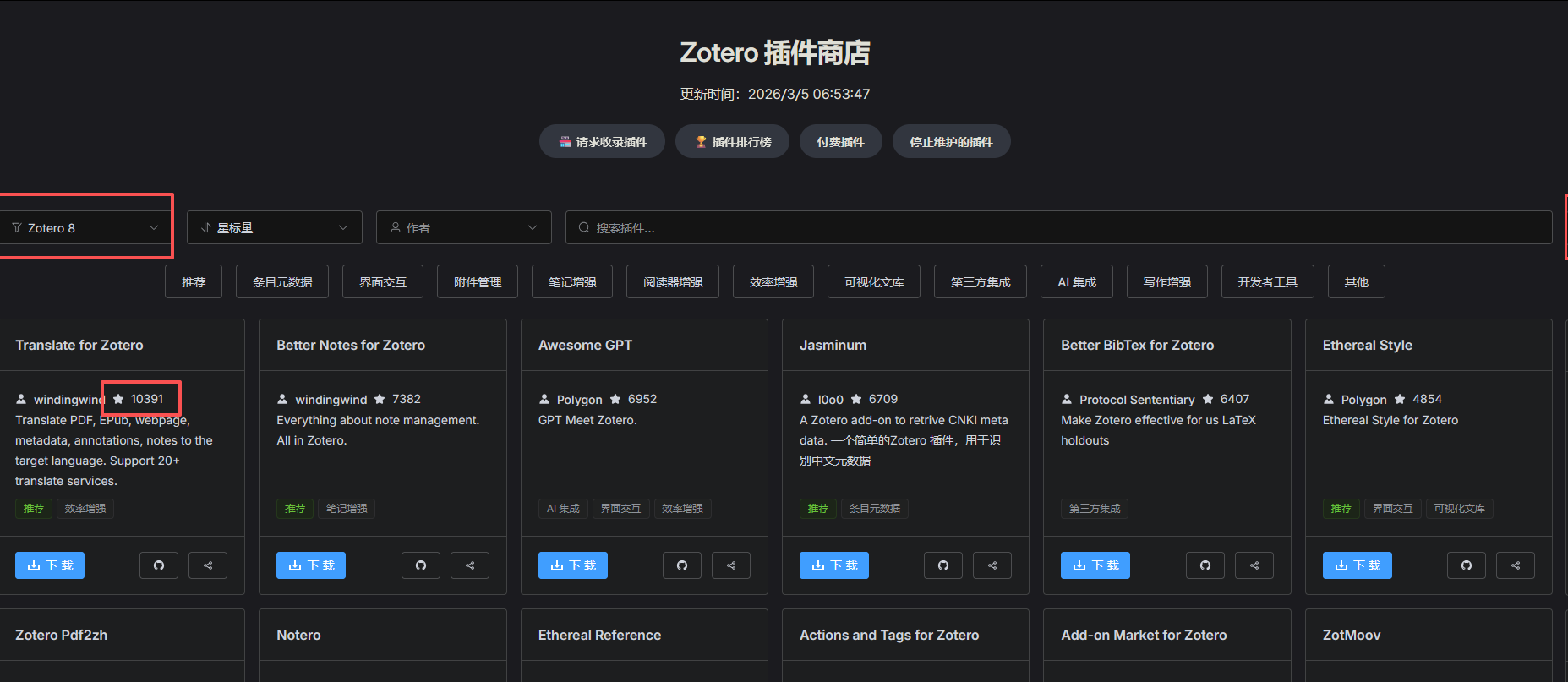Click the 条目元数据 tag on Jasminum card

tap(875, 508)
